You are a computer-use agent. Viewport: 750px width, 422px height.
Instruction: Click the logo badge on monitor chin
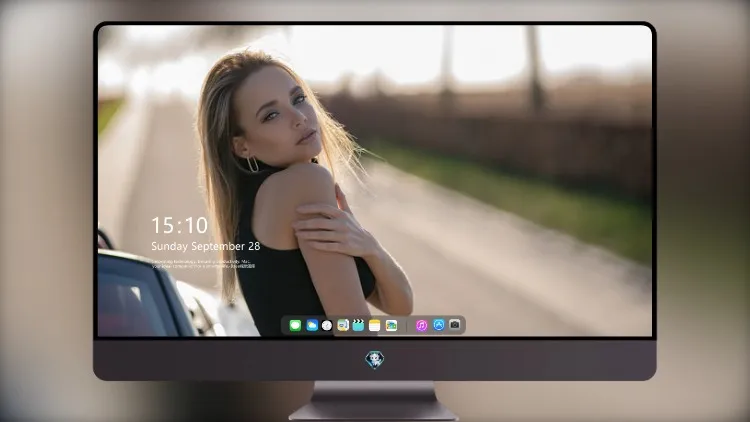point(375,360)
